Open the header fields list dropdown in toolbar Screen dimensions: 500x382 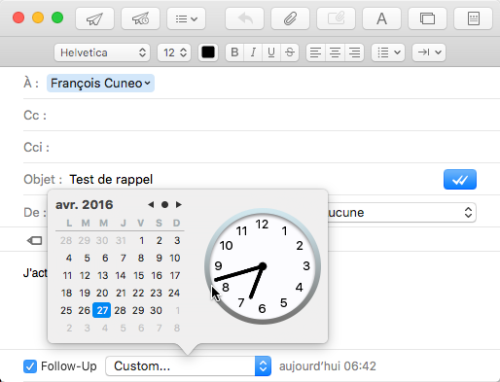(186, 19)
